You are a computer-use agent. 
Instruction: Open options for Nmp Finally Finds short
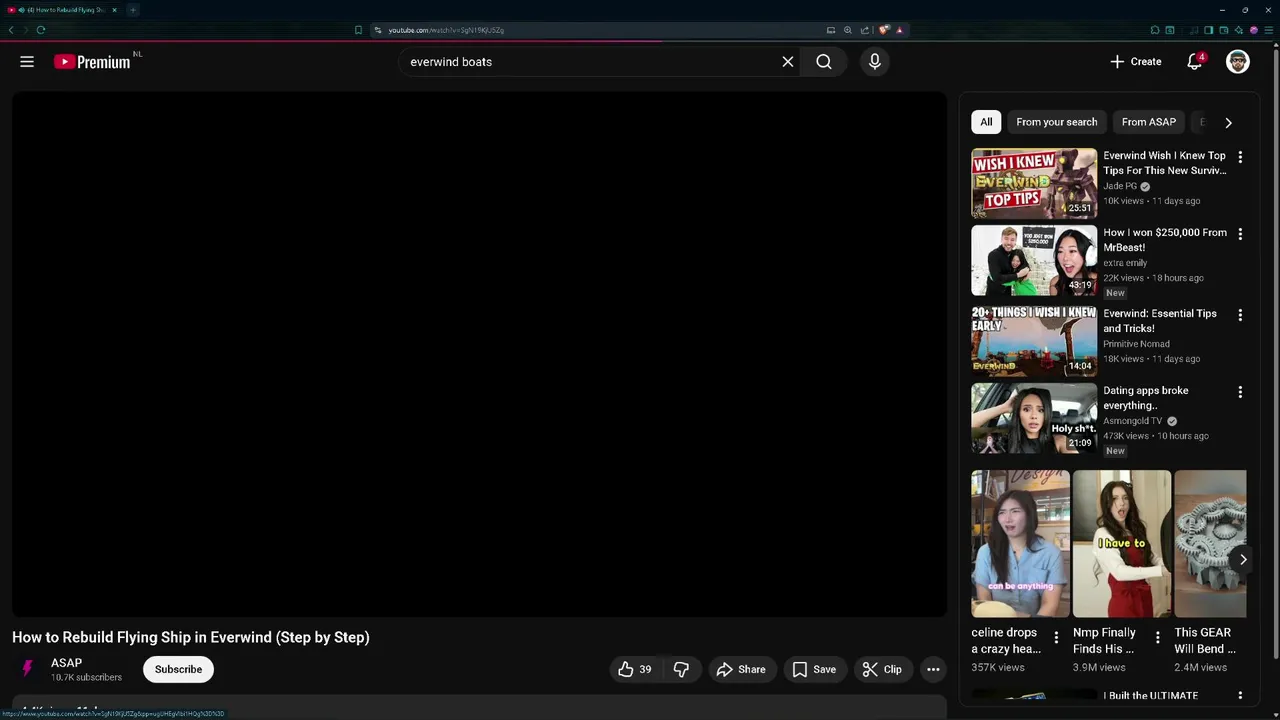[x=1158, y=637]
